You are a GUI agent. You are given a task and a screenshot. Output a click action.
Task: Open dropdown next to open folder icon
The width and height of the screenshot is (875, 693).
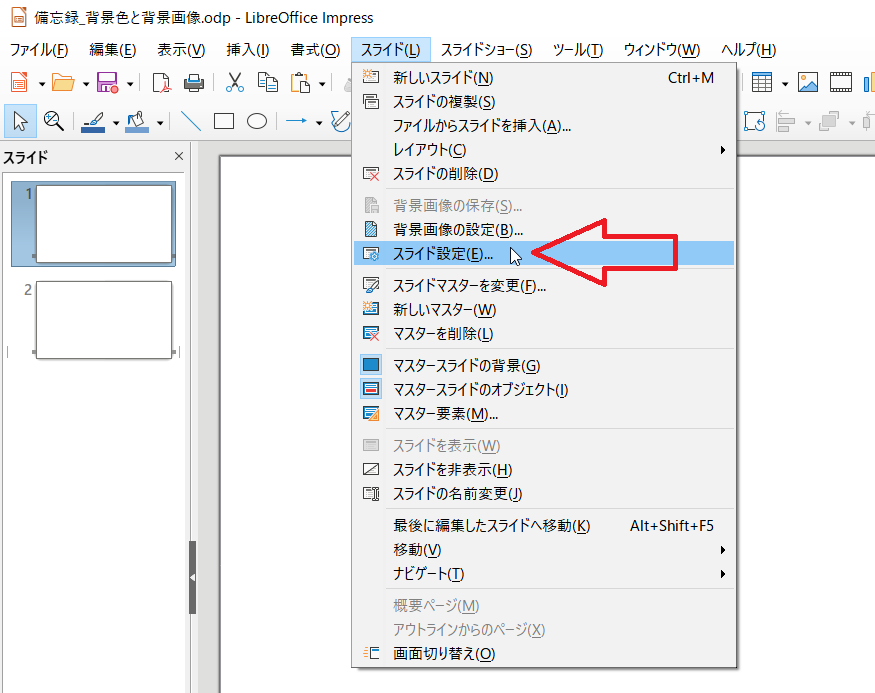[x=86, y=84]
